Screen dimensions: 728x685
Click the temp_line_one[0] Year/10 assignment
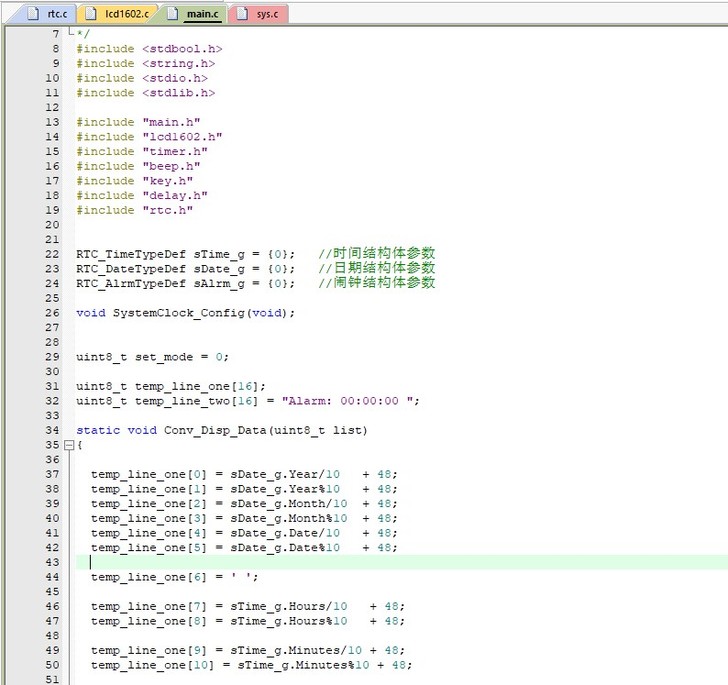pyautogui.click(x=244, y=474)
